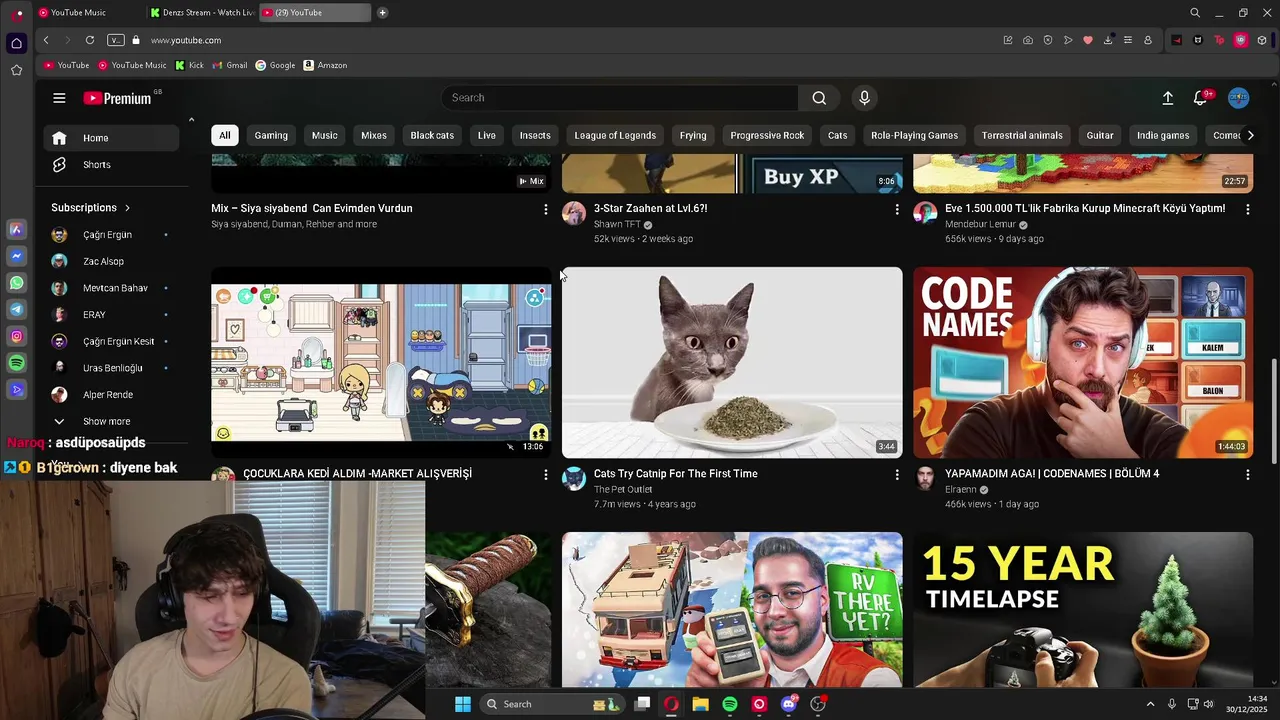The height and width of the screenshot is (720, 1280).
Task: Open a new browser tab
Action: [382, 13]
